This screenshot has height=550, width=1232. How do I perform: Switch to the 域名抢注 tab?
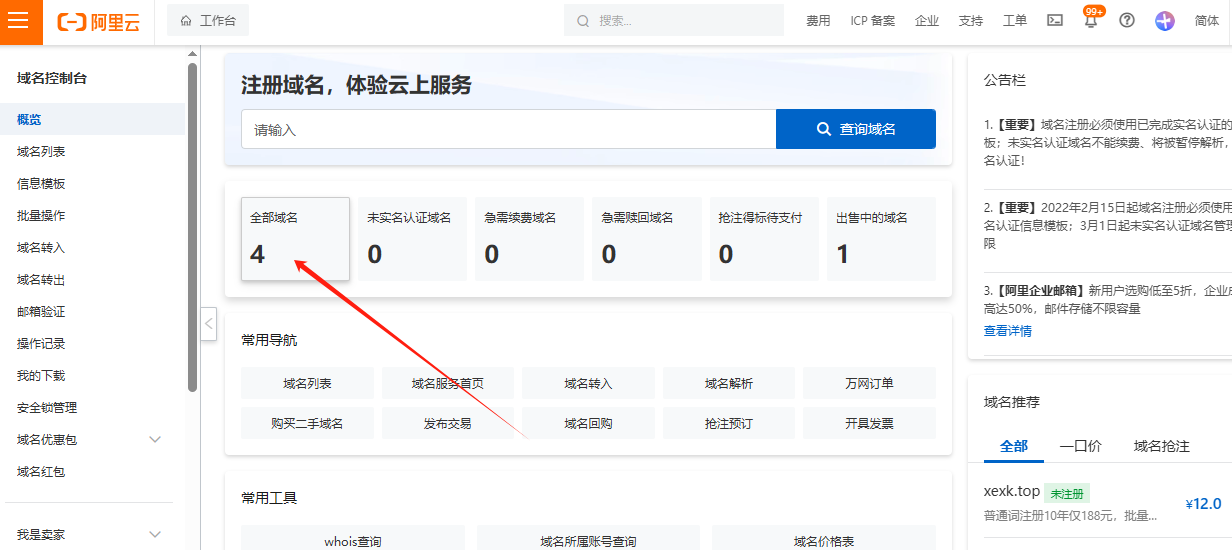(1161, 446)
